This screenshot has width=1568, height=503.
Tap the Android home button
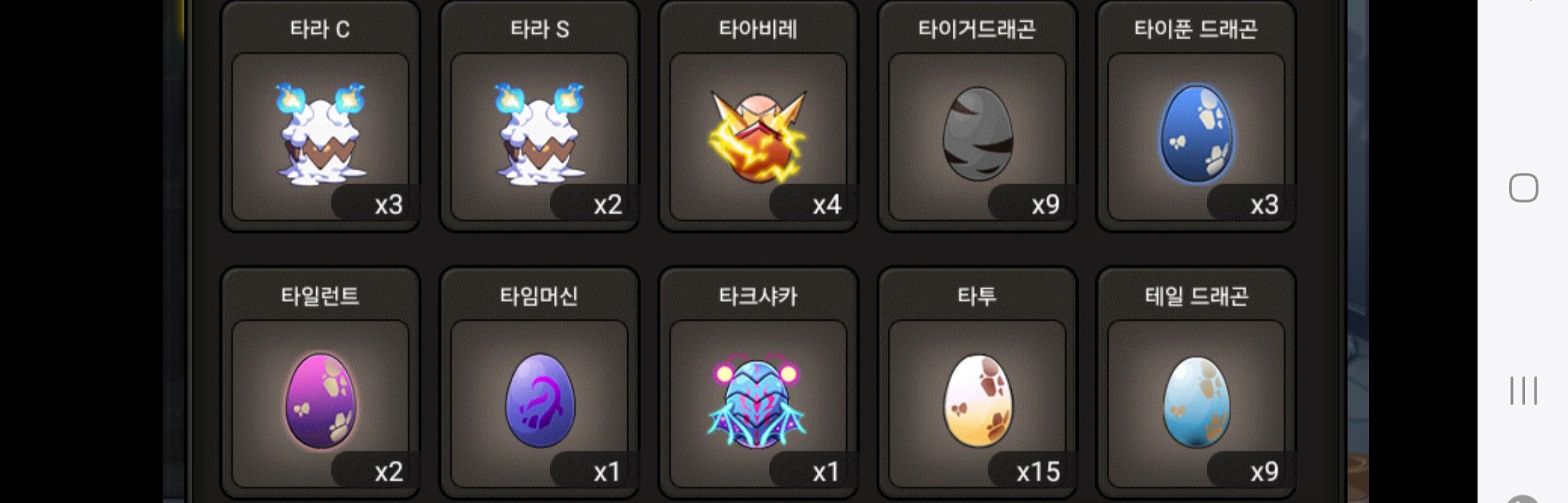(1523, 188)
